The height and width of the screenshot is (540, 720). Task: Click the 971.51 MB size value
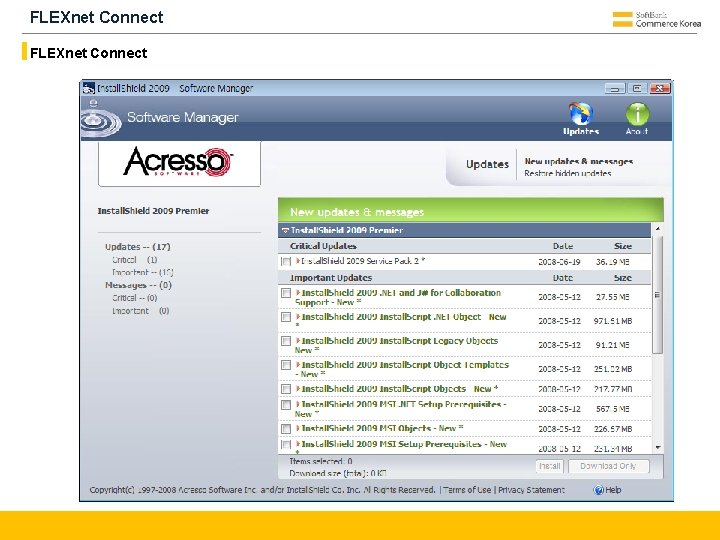pyautogui.click(x=613, y=321)
